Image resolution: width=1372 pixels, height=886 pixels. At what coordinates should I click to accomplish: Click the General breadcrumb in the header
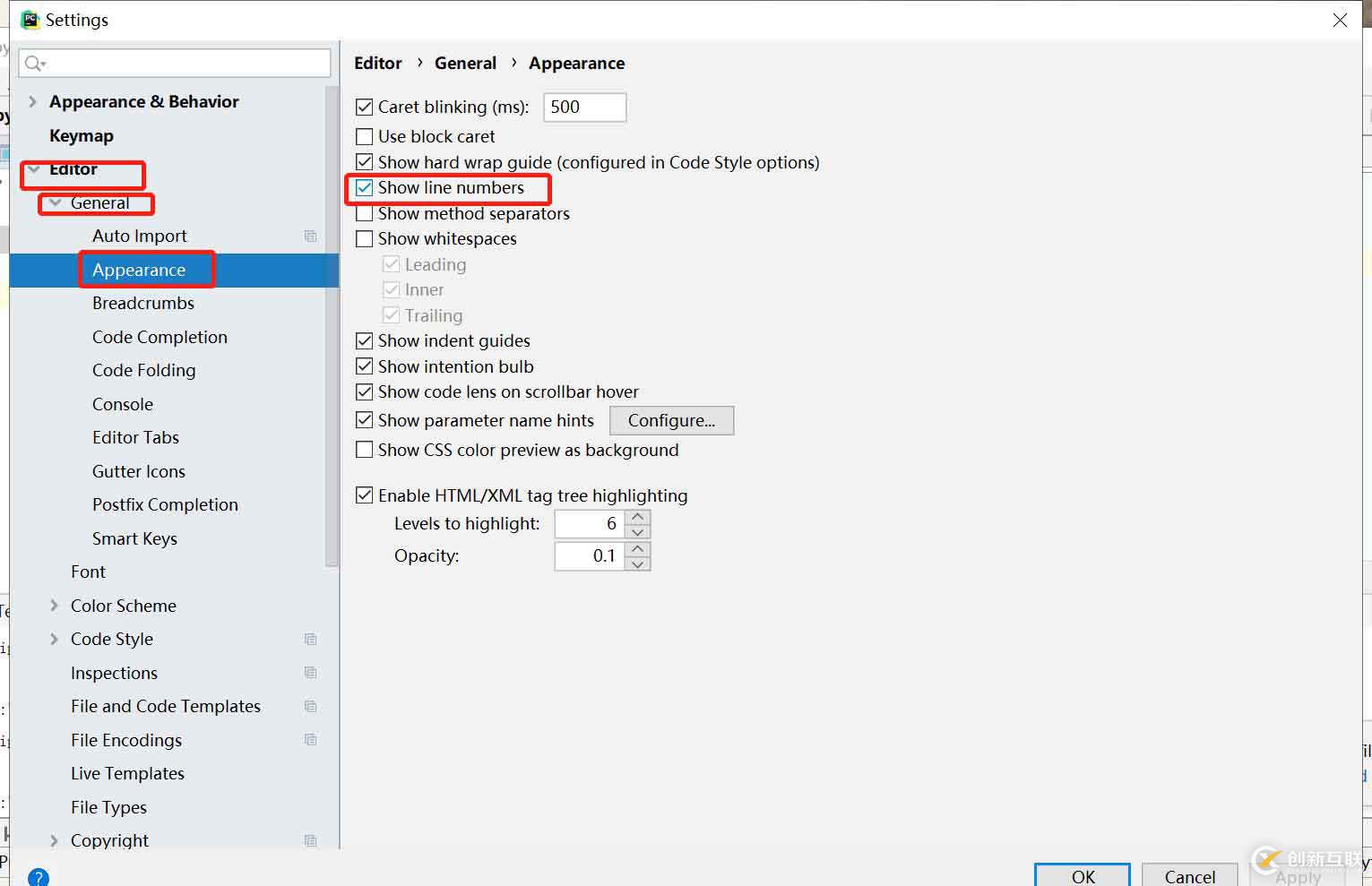465,63
